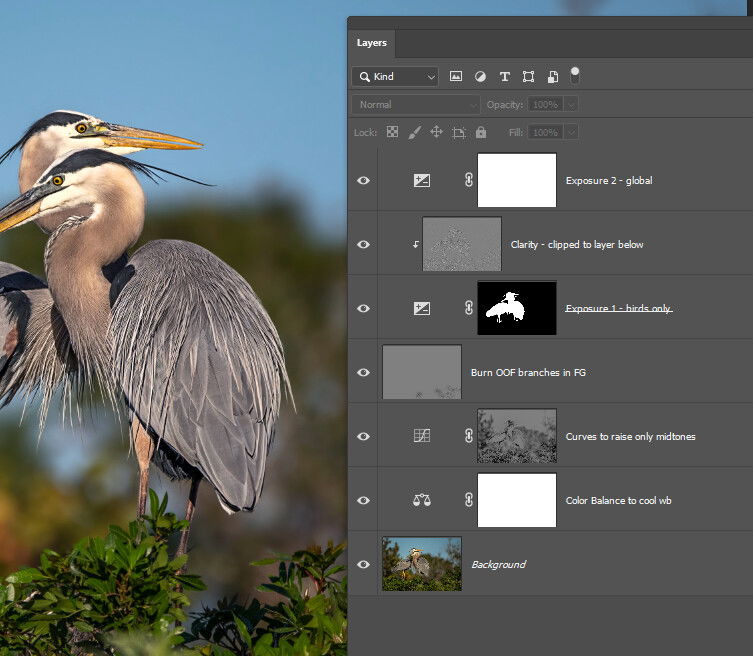Viewport: 753px width, 656px height.
Task: Filter layers by adjustment layer icon
Action: (480, 76)
